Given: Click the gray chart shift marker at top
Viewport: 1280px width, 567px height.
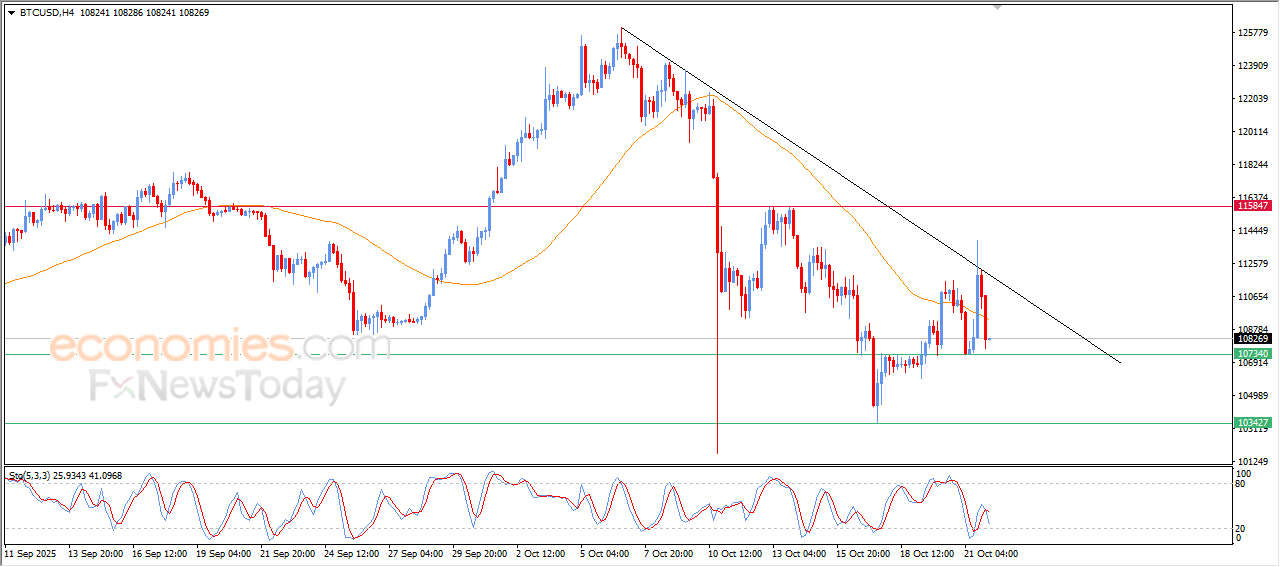Looking at the screenshot, I should coord(996,7).
